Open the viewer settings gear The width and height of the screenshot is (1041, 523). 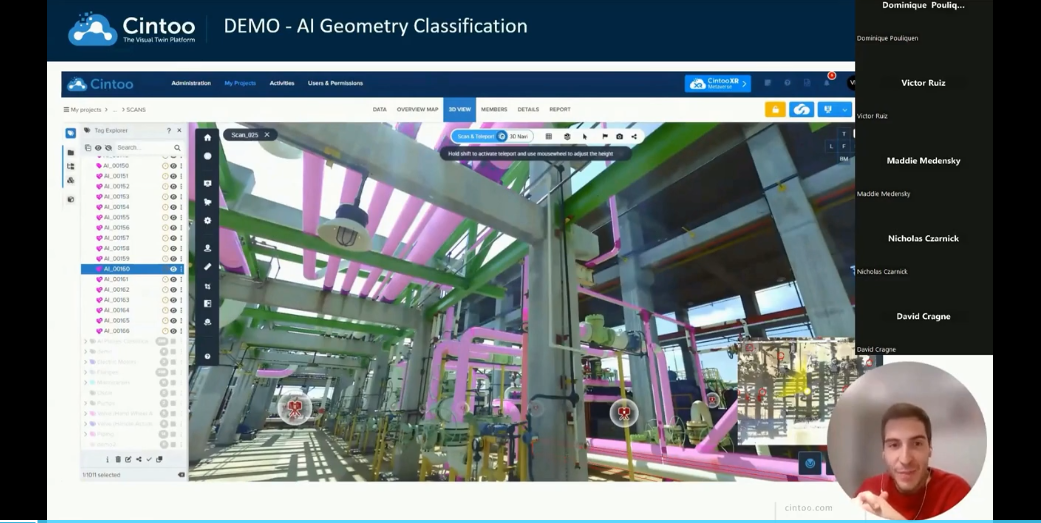point(207,220)
